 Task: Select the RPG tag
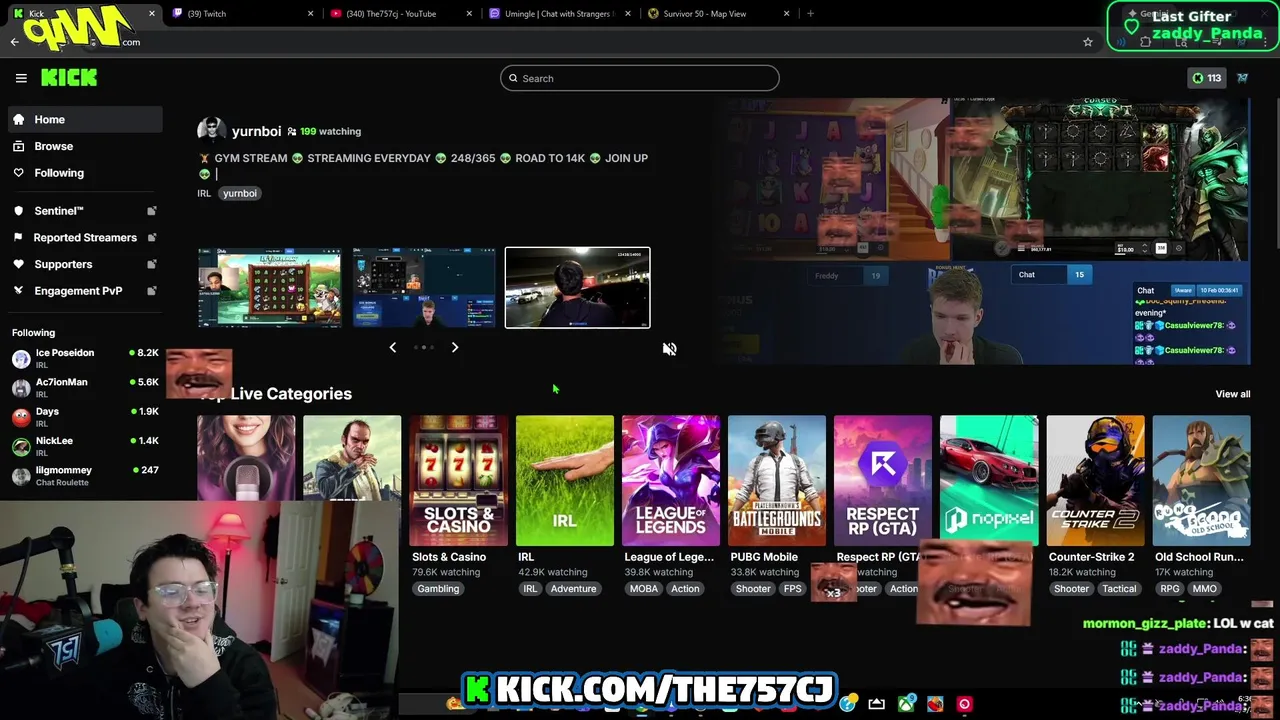[x=1170, y=589]
